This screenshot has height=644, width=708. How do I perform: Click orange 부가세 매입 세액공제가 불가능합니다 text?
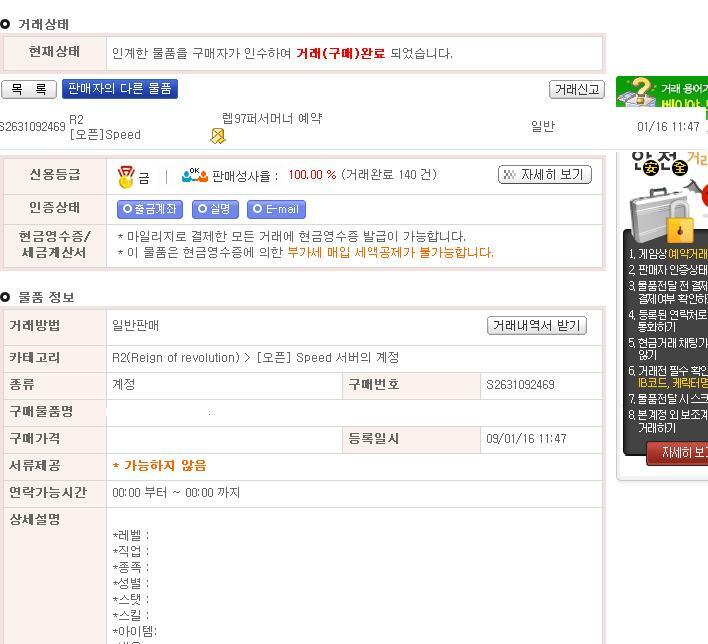pyautogui.click(x=390, y=252)
